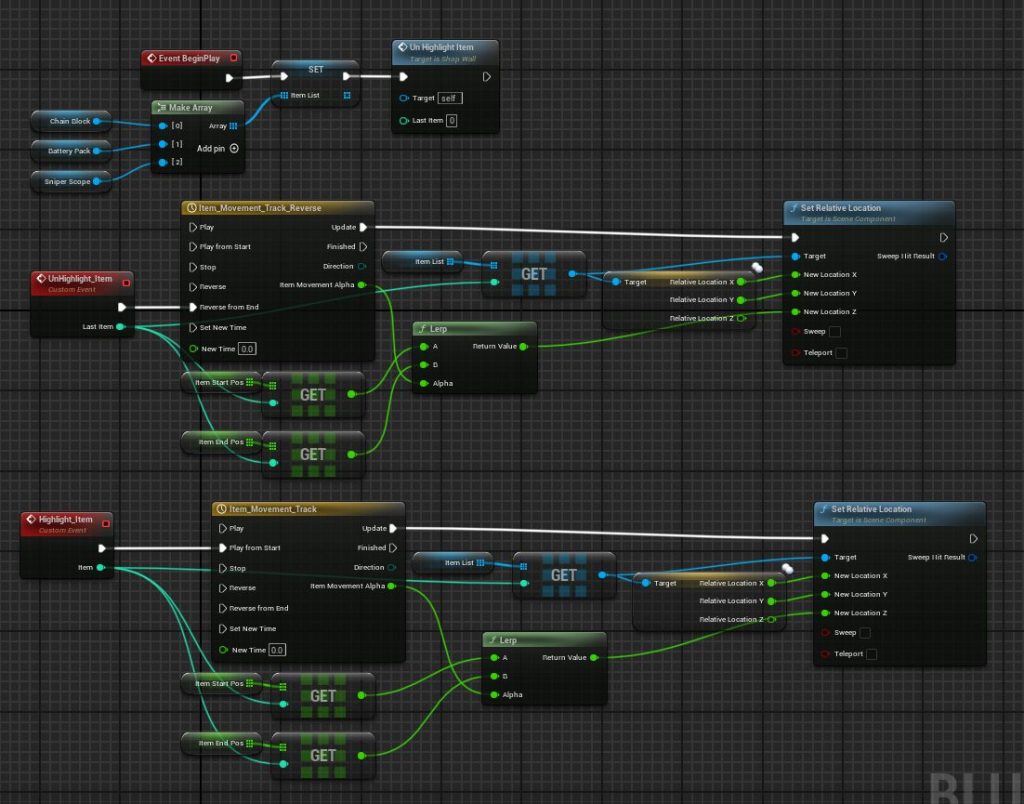Click the clock icon on Item_Movement_Track_Reverse

pos(190,208)
